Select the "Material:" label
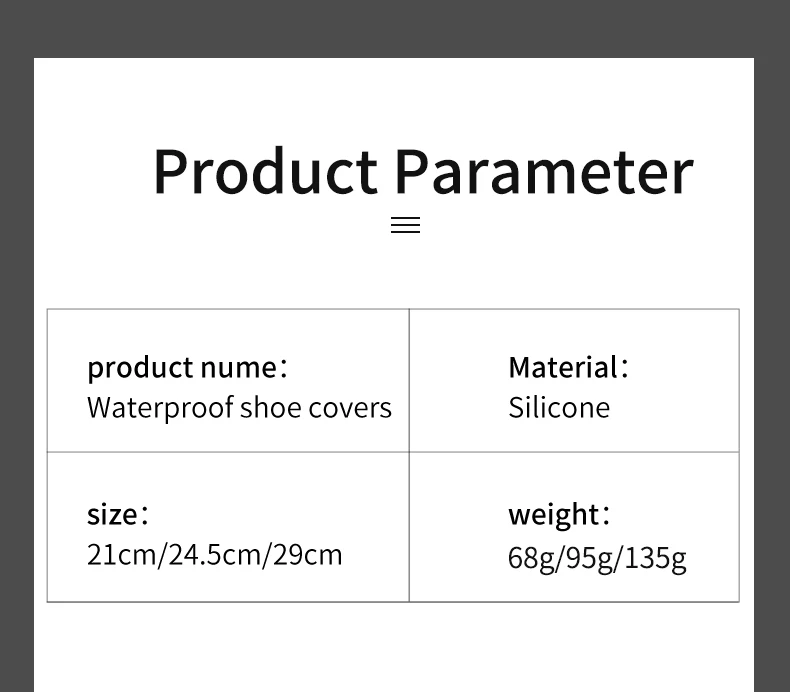This screenshot has height=692, width=790. tap(568, 367)
